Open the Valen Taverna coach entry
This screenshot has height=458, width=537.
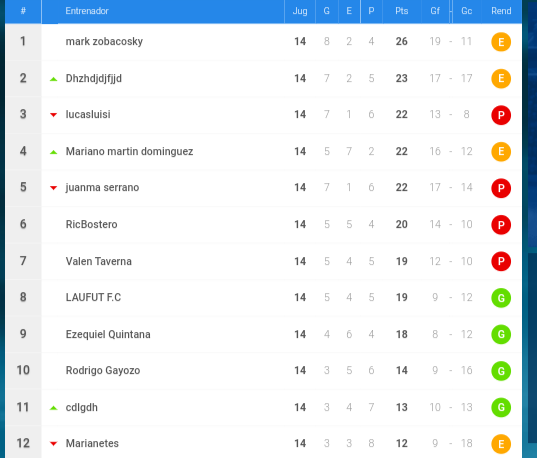99,261
